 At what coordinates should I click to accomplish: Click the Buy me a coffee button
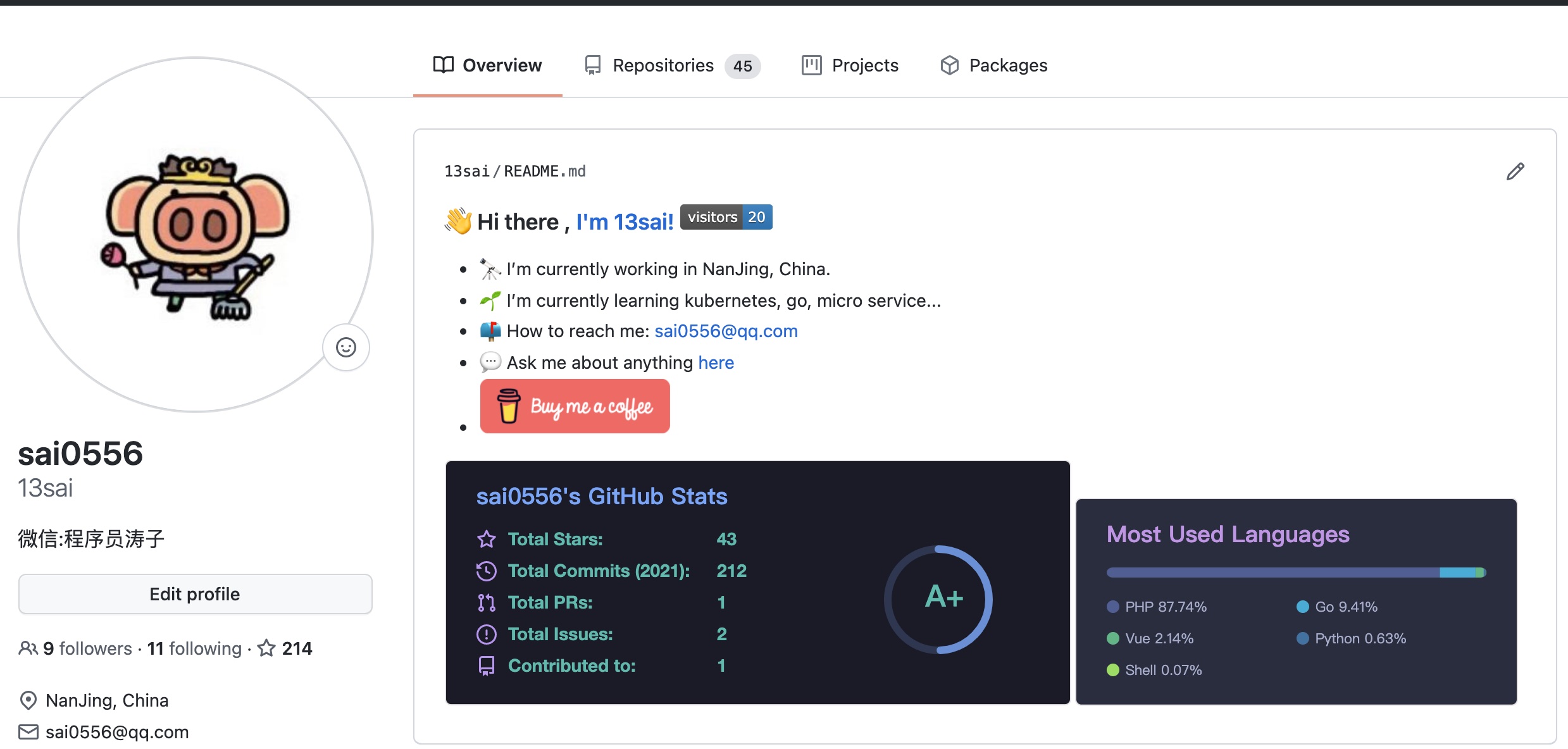pos(575,406)
